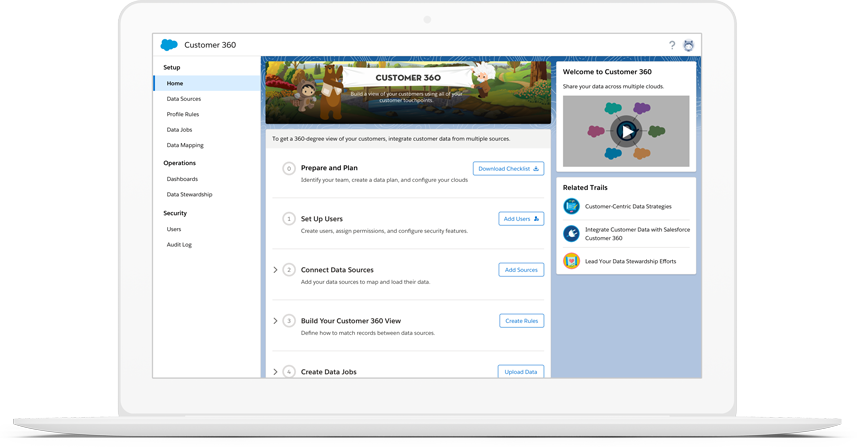Open the Astro user avatar menu
The height and width of the screenshot is (447, 857).
tap(689, 45)
